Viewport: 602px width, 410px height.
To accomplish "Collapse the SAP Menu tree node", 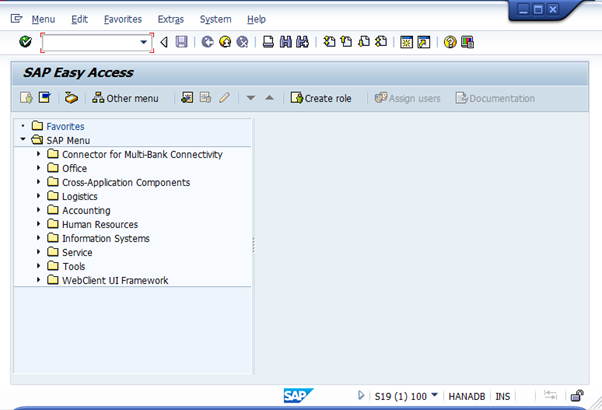I will (23, 140).
